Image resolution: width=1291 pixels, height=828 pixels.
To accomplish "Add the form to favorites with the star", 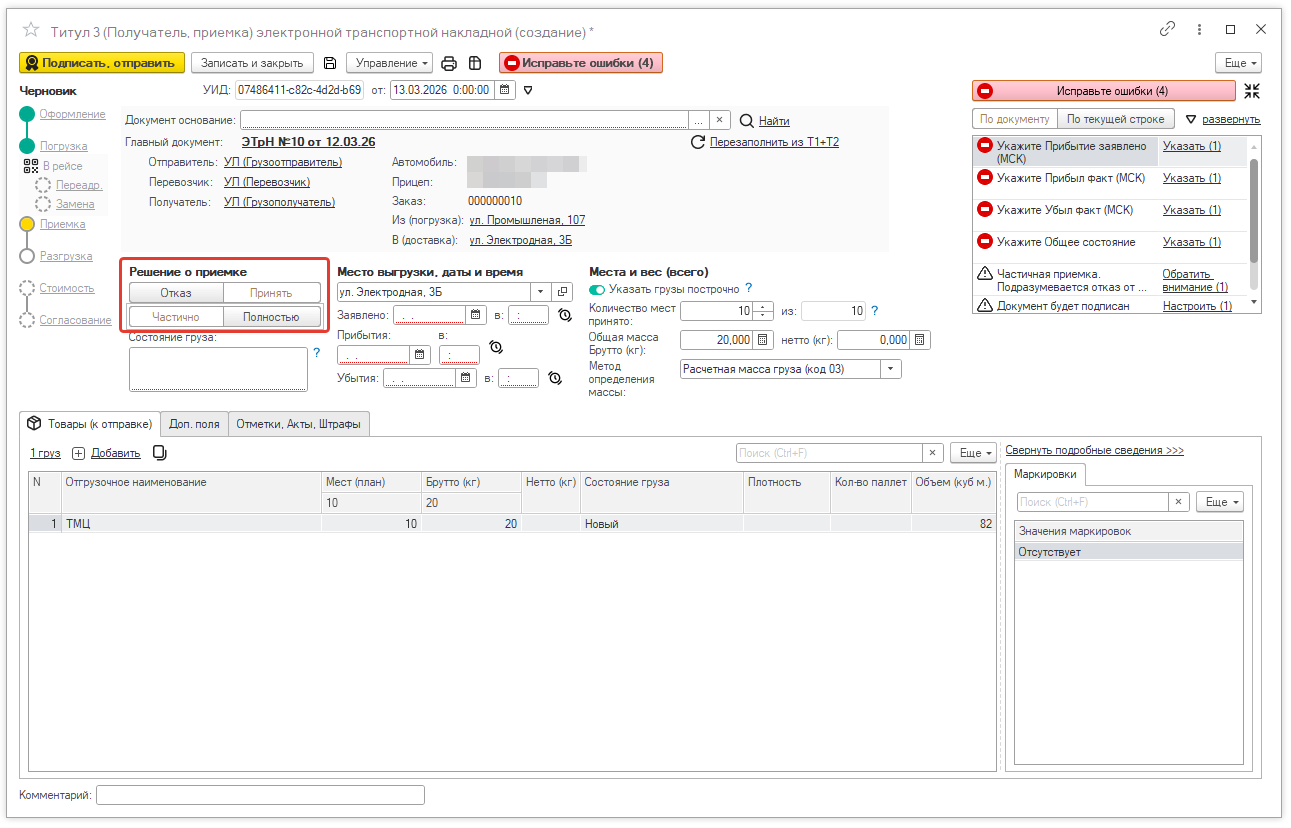I will click(31, 30).
